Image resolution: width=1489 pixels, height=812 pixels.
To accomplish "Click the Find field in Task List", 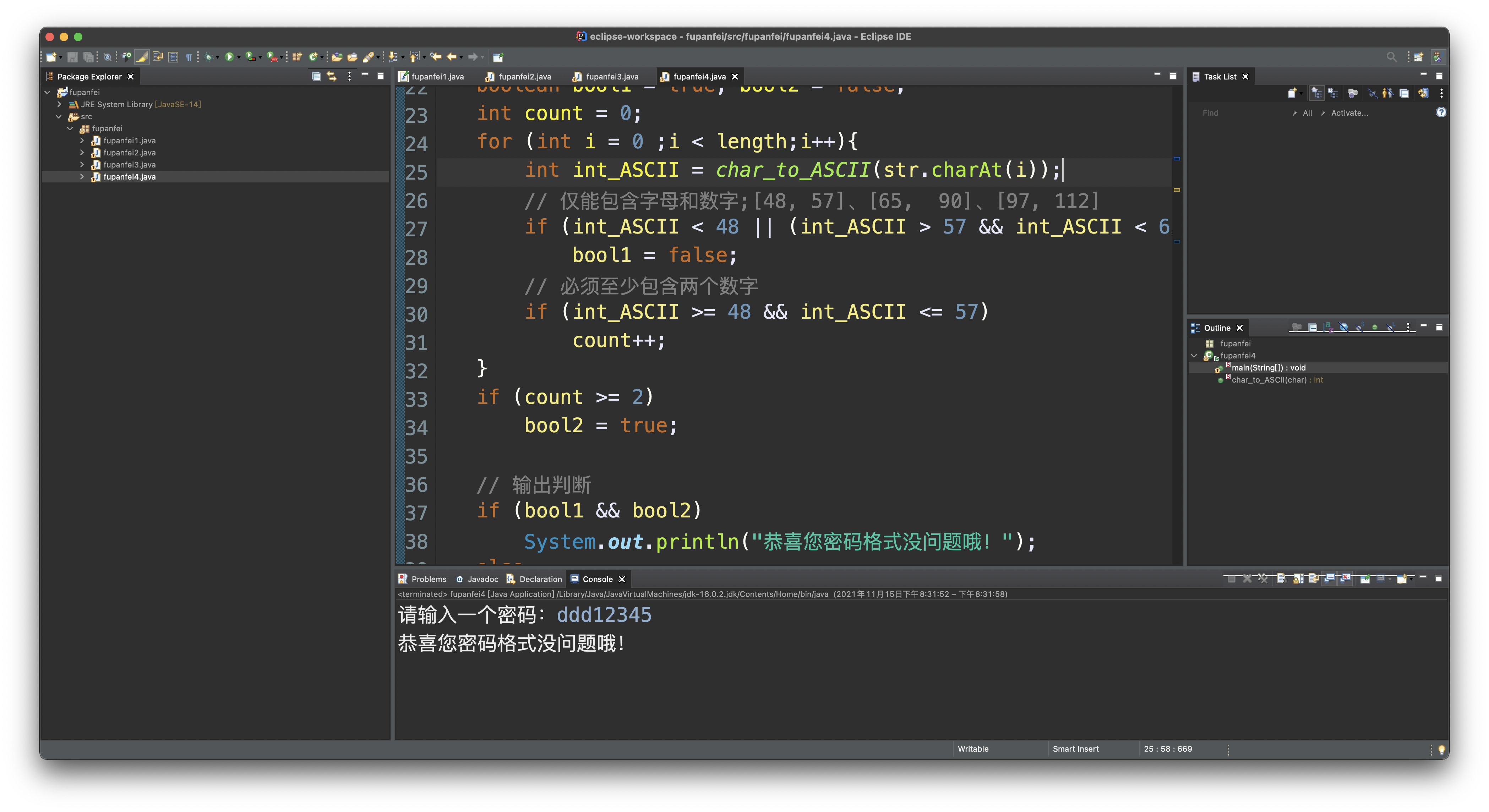I will (x=1242, y=113).
